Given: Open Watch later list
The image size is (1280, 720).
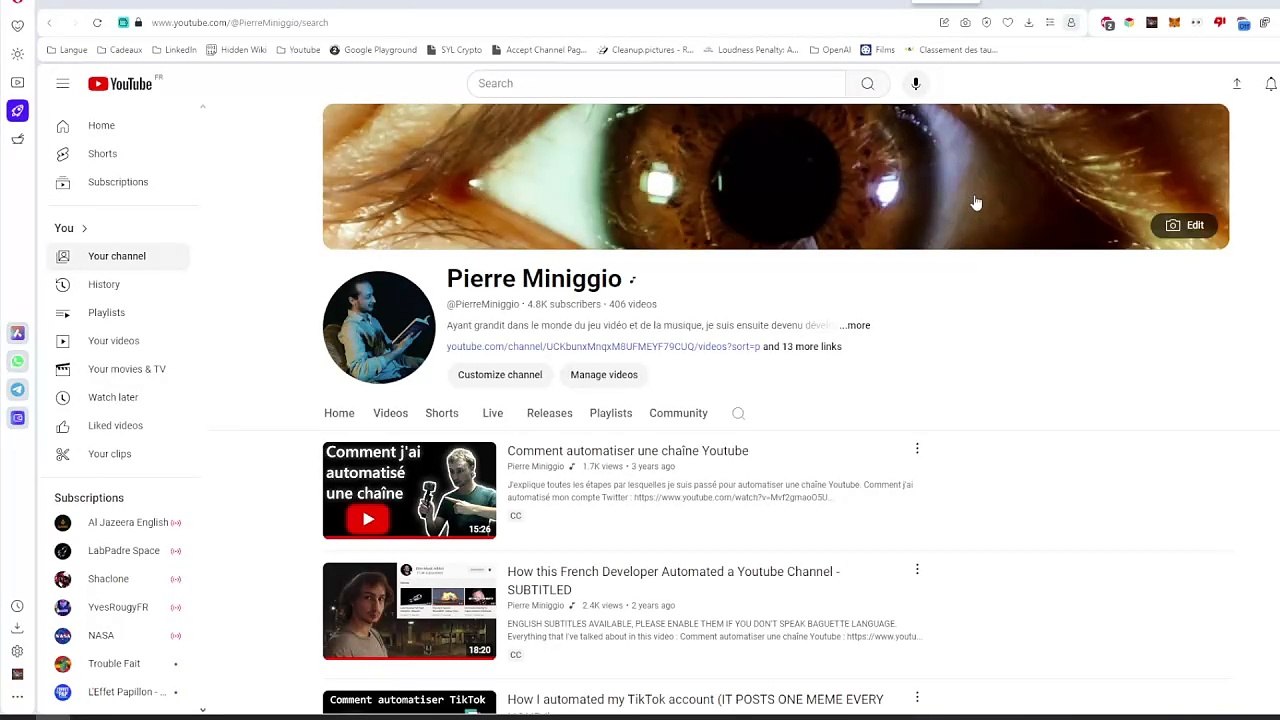Looking at the screenshot, I should tap(117, 398).
